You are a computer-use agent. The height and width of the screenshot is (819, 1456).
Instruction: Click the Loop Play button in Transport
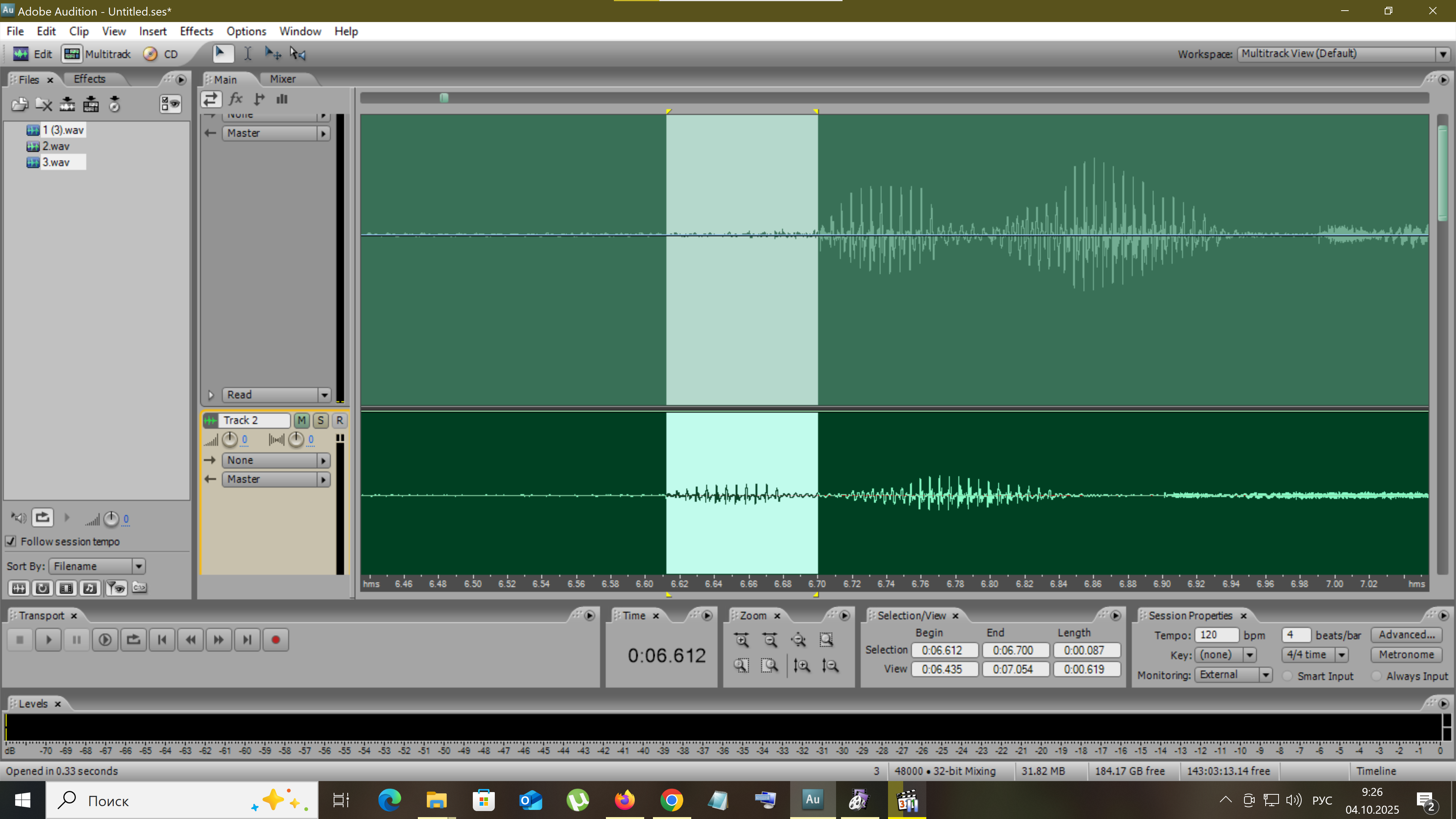click(133, 640)
